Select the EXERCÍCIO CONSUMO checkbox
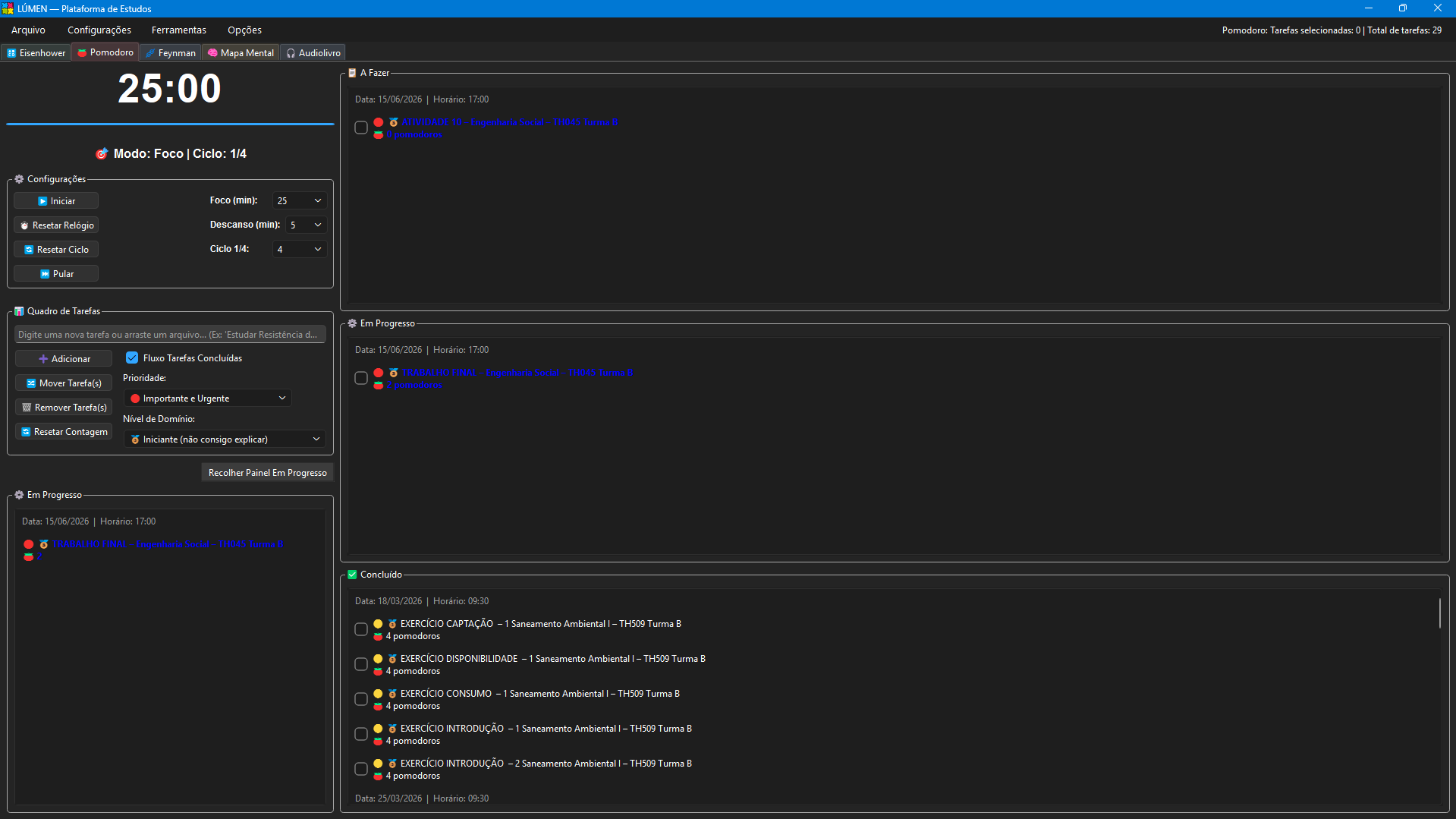The width and height of the screenshot is (1456, 819). click(x=361, y=699)
